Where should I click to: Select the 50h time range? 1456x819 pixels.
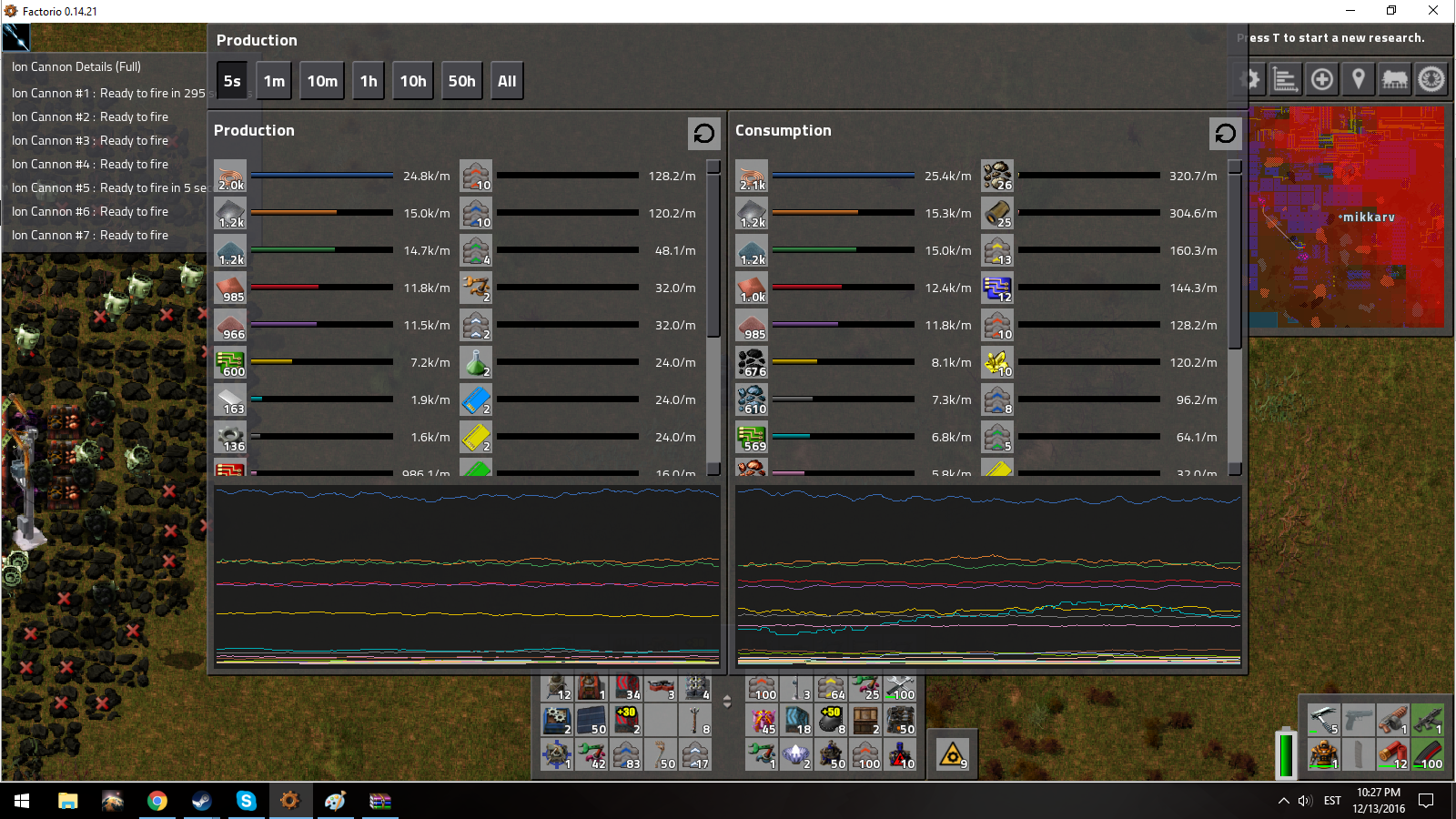[461, 81]
